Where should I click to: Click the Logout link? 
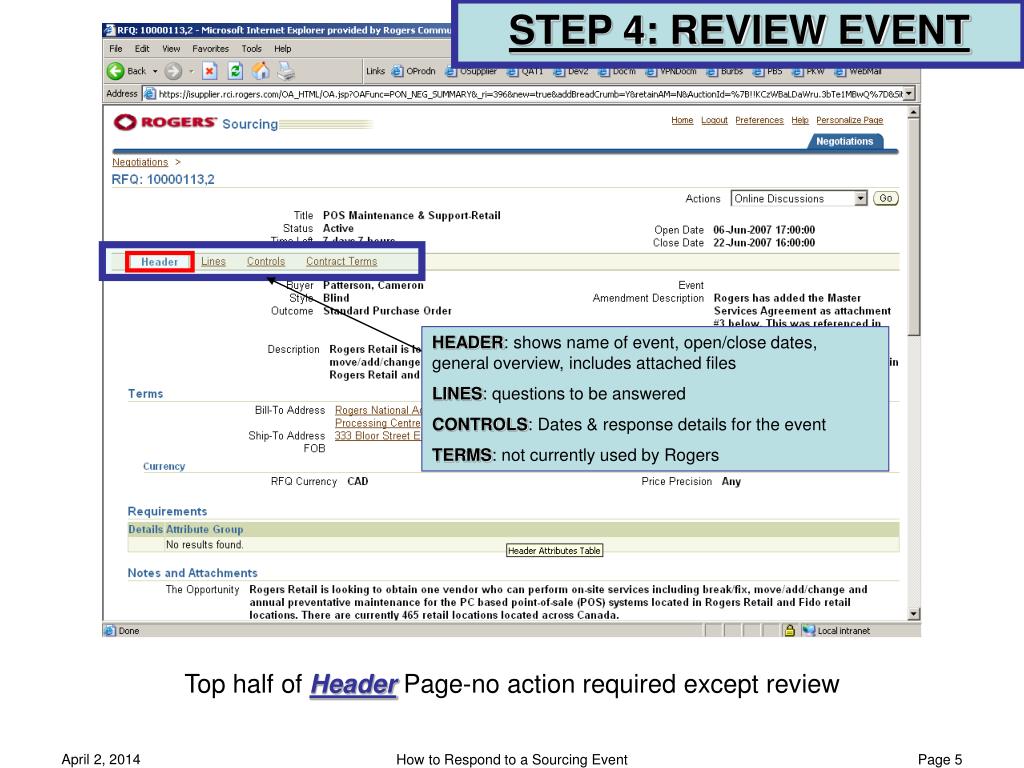714,120
